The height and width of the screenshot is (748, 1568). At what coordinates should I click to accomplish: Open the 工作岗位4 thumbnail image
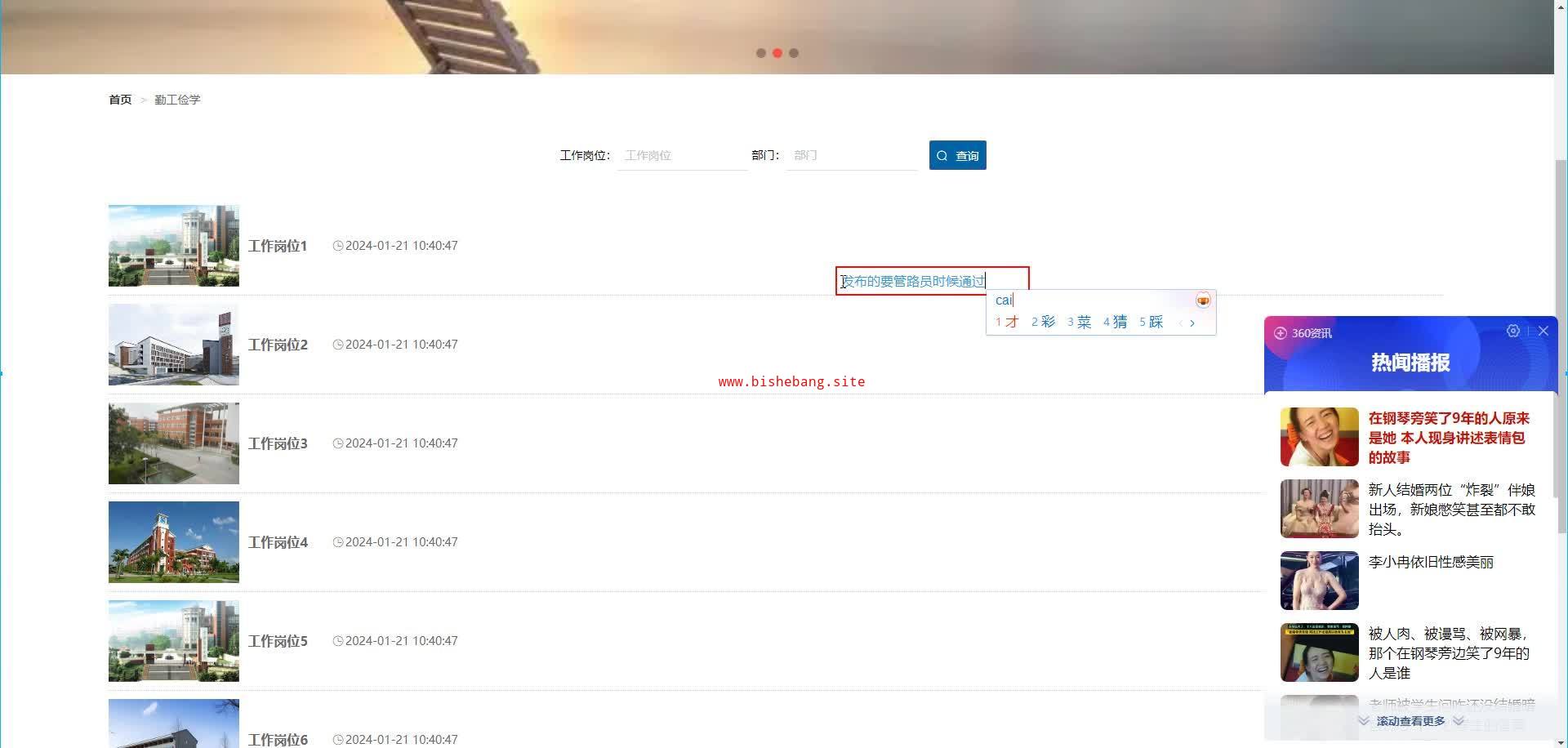tap(174, 542)
